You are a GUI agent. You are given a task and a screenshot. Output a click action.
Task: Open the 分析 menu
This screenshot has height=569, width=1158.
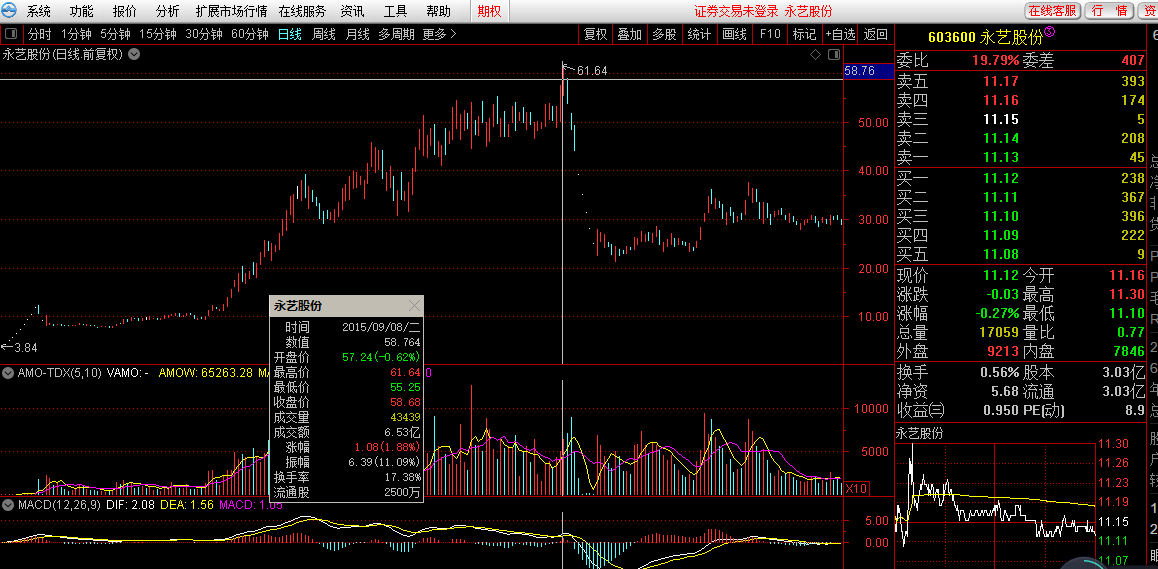[x=167, y=11]
